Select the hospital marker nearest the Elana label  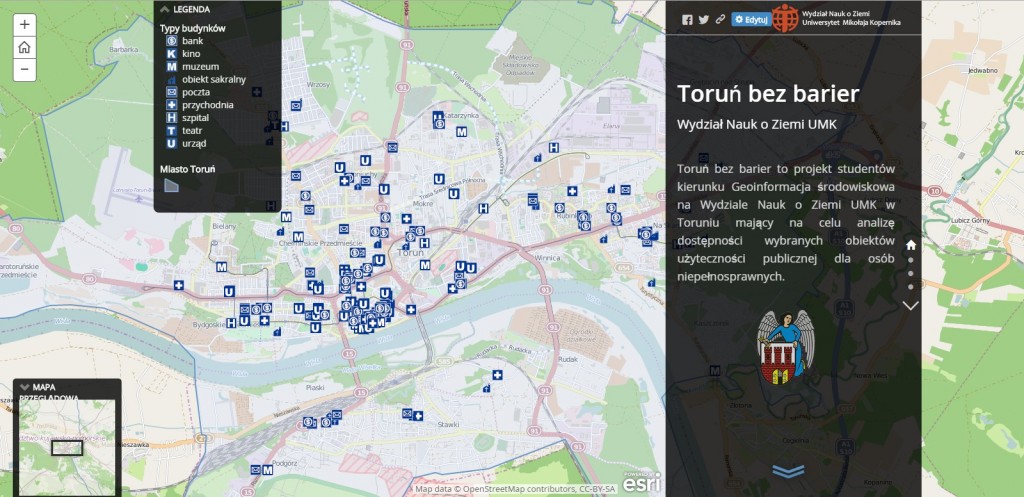554,148
